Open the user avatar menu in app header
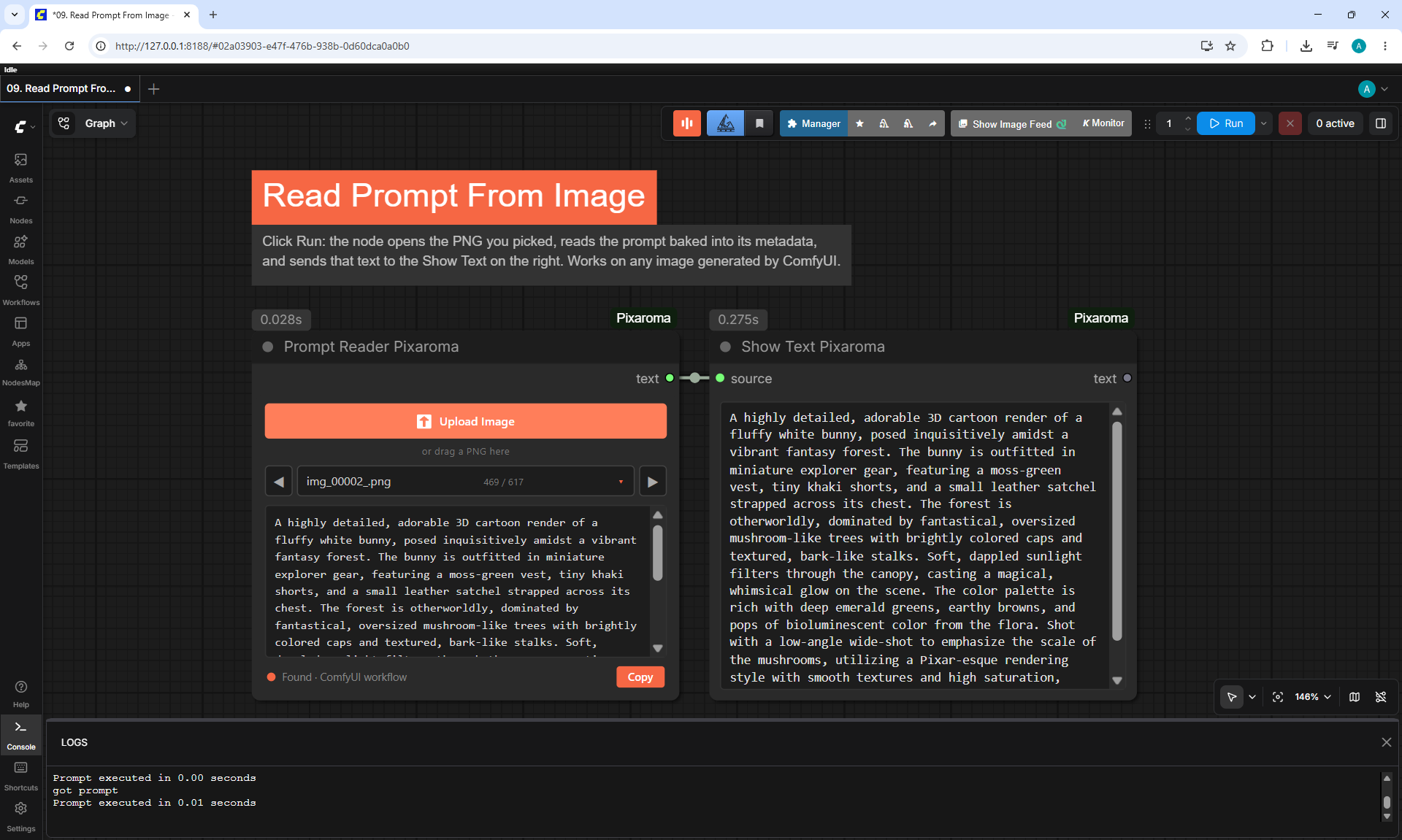Screen dimensions: 1402x840 click(x=1373, y=88)
